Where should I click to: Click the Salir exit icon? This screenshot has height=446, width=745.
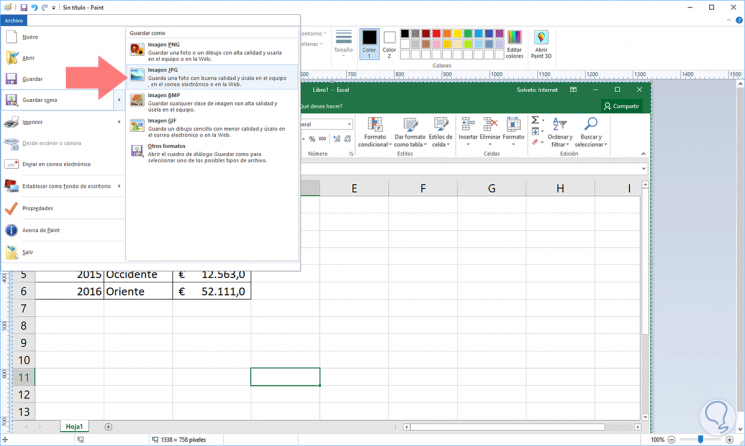click(x=12, y=252)
